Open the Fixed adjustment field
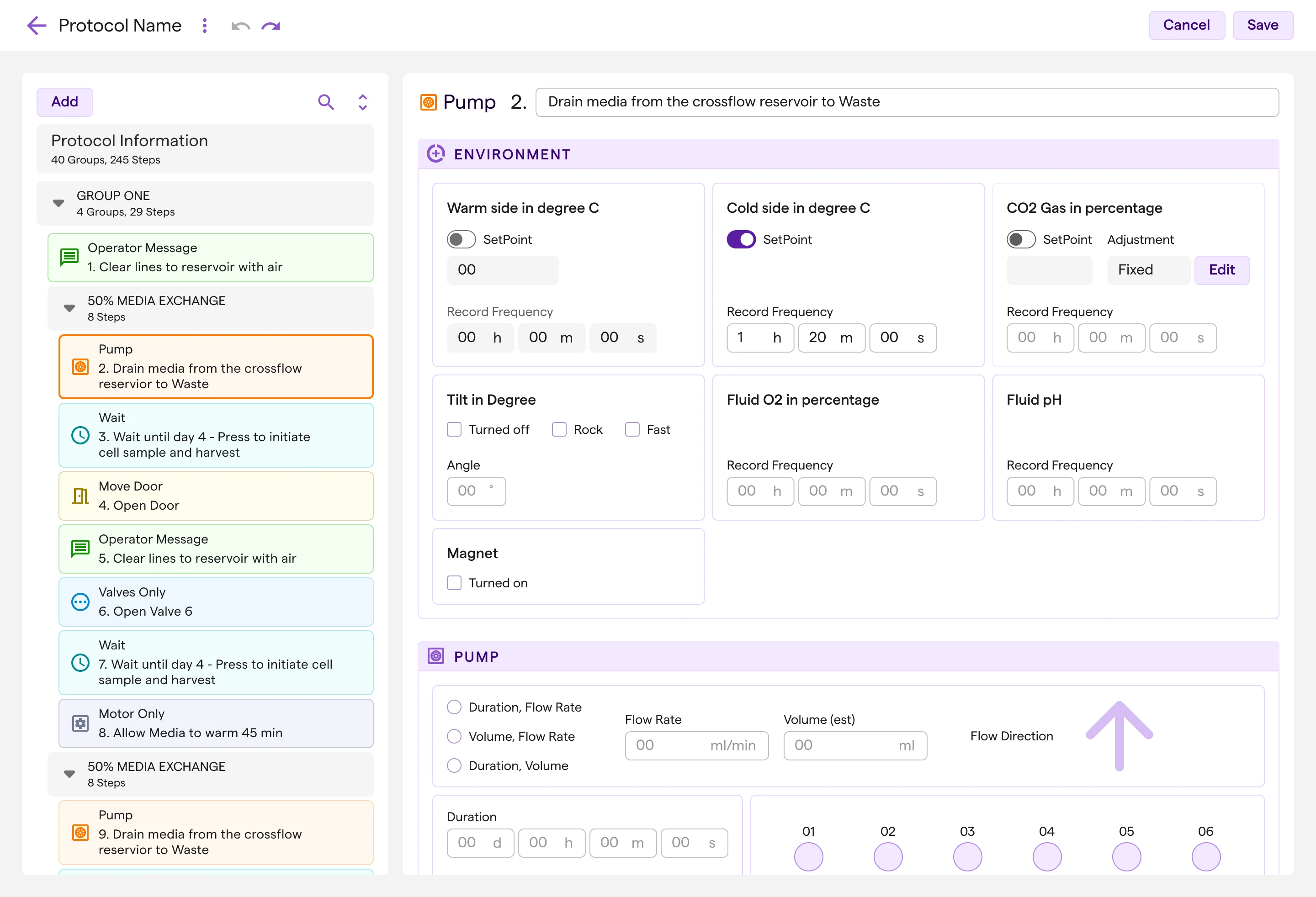 [1148, 270]
